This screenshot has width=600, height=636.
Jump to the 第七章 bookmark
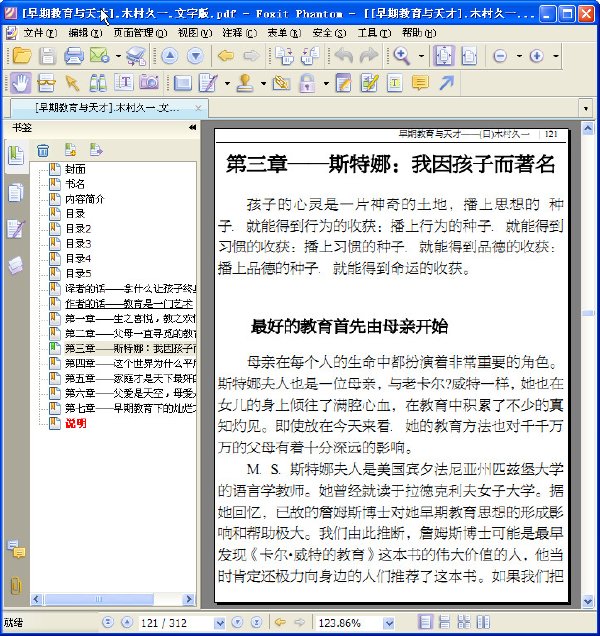point(131,408)
